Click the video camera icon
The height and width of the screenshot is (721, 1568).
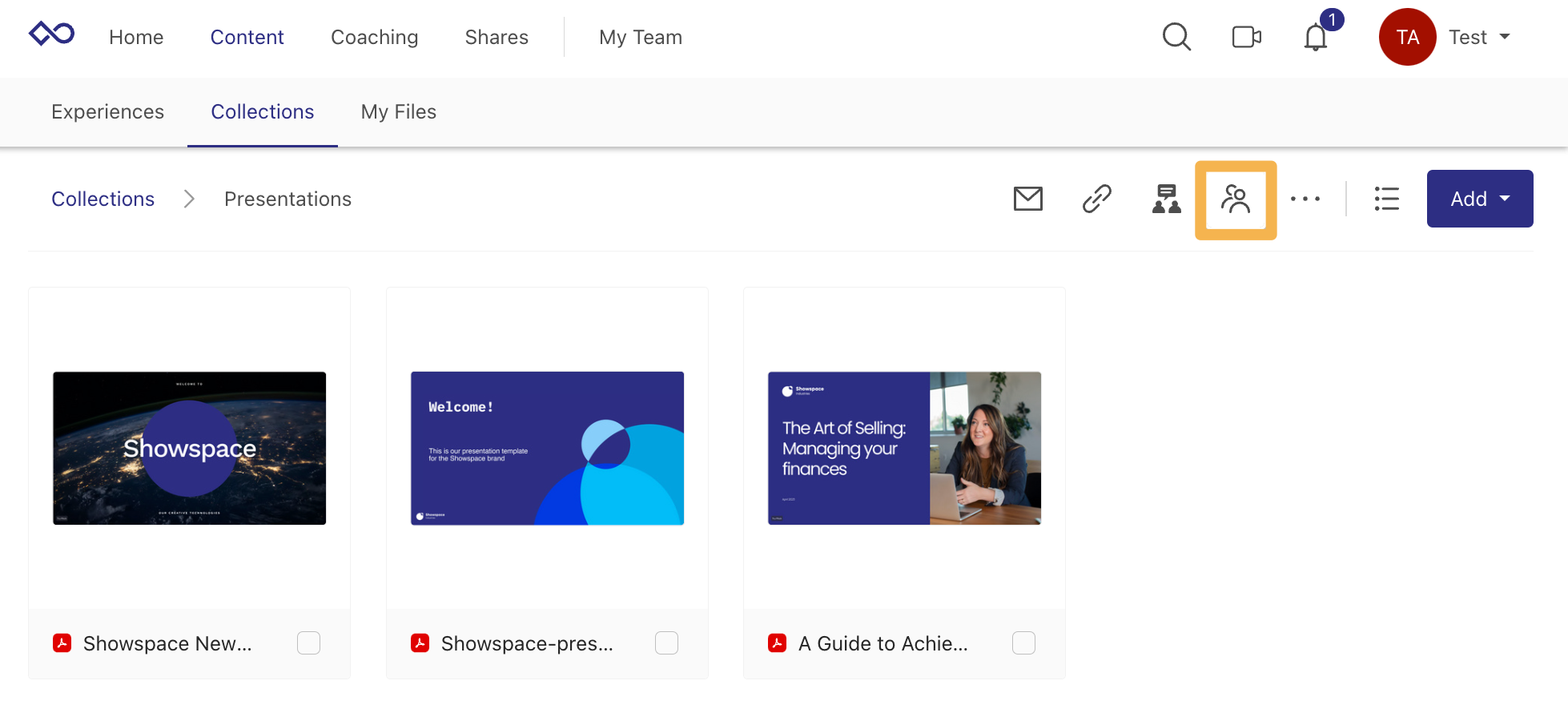tap(1246, 37)
